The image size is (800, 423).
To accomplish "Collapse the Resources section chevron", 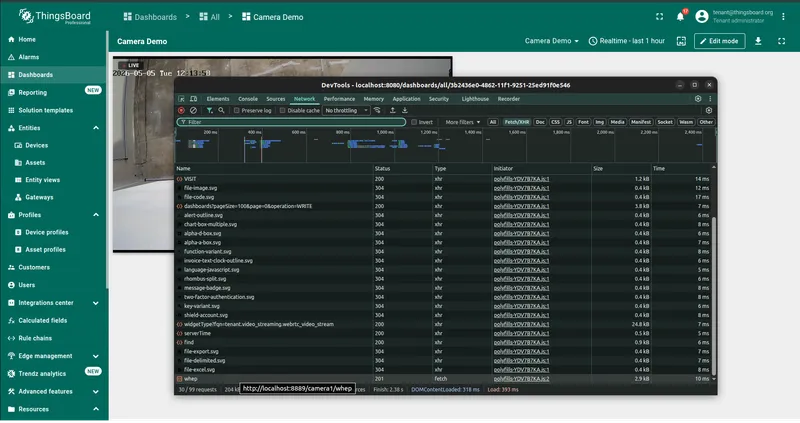I will point(96,409).
